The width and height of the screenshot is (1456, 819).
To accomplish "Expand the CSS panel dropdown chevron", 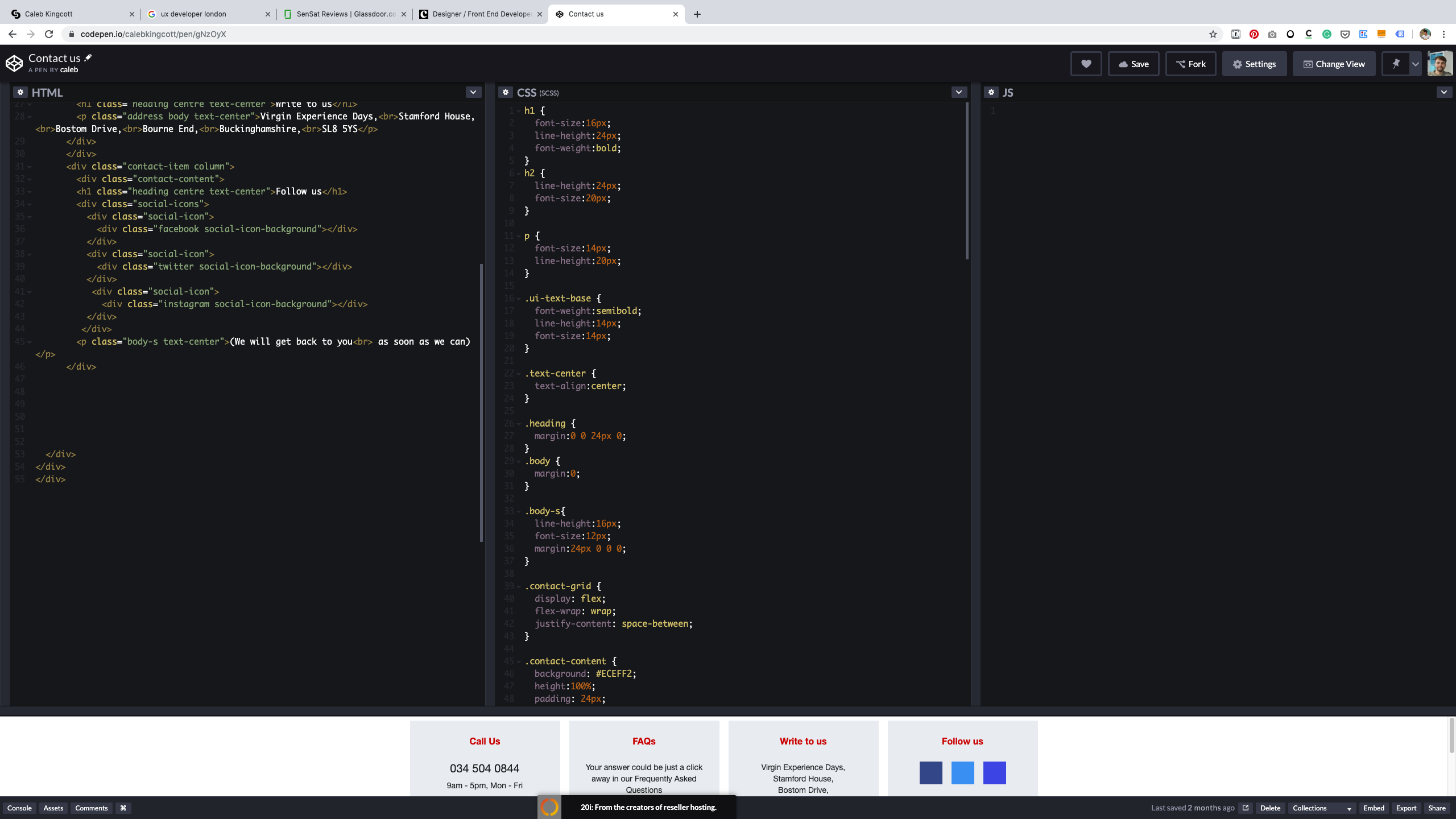I will tap(959, 92).
